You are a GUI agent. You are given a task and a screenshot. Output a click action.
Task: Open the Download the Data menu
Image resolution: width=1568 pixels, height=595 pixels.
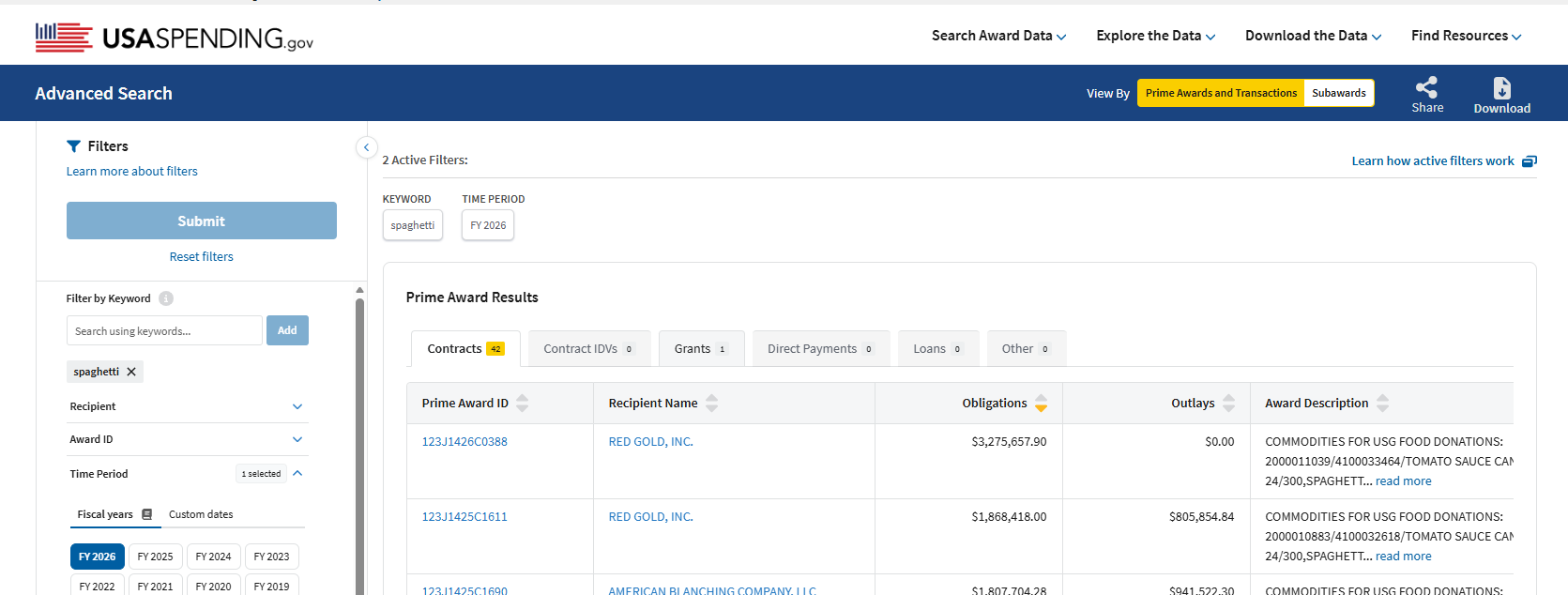click(1314, 36)
